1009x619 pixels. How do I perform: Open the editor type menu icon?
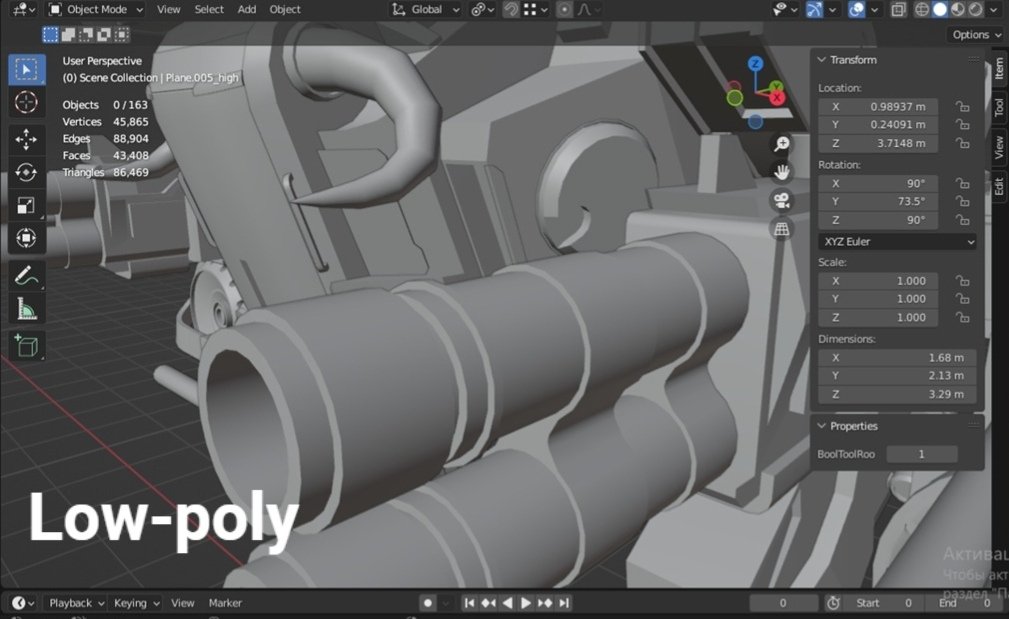point(24,10)
